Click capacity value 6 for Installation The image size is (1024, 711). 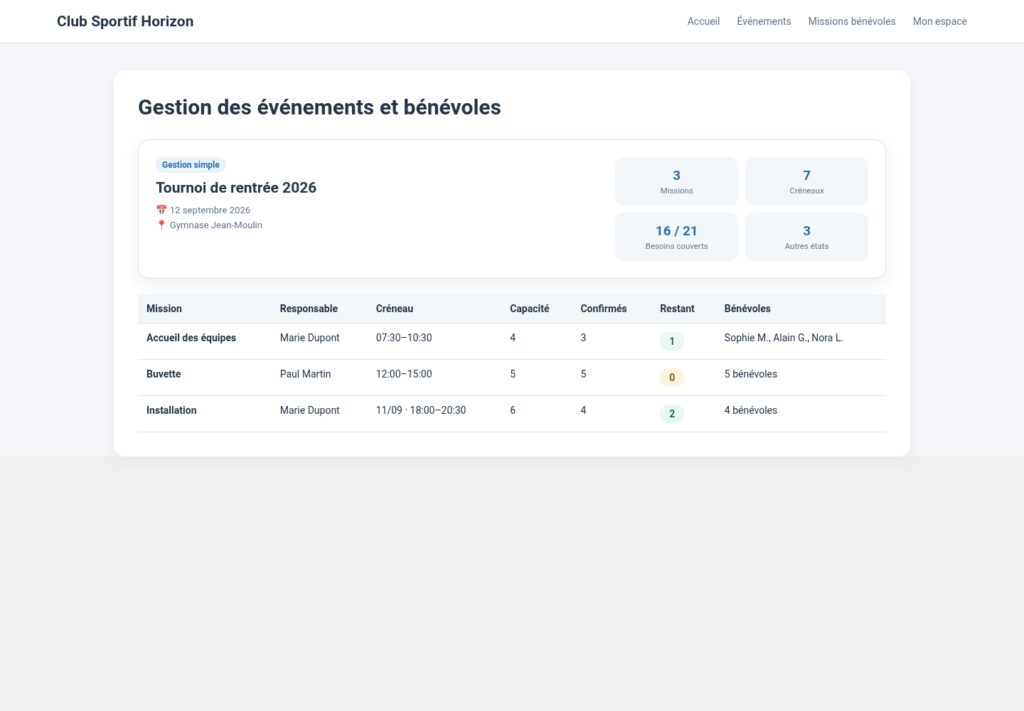coord(513,411)
